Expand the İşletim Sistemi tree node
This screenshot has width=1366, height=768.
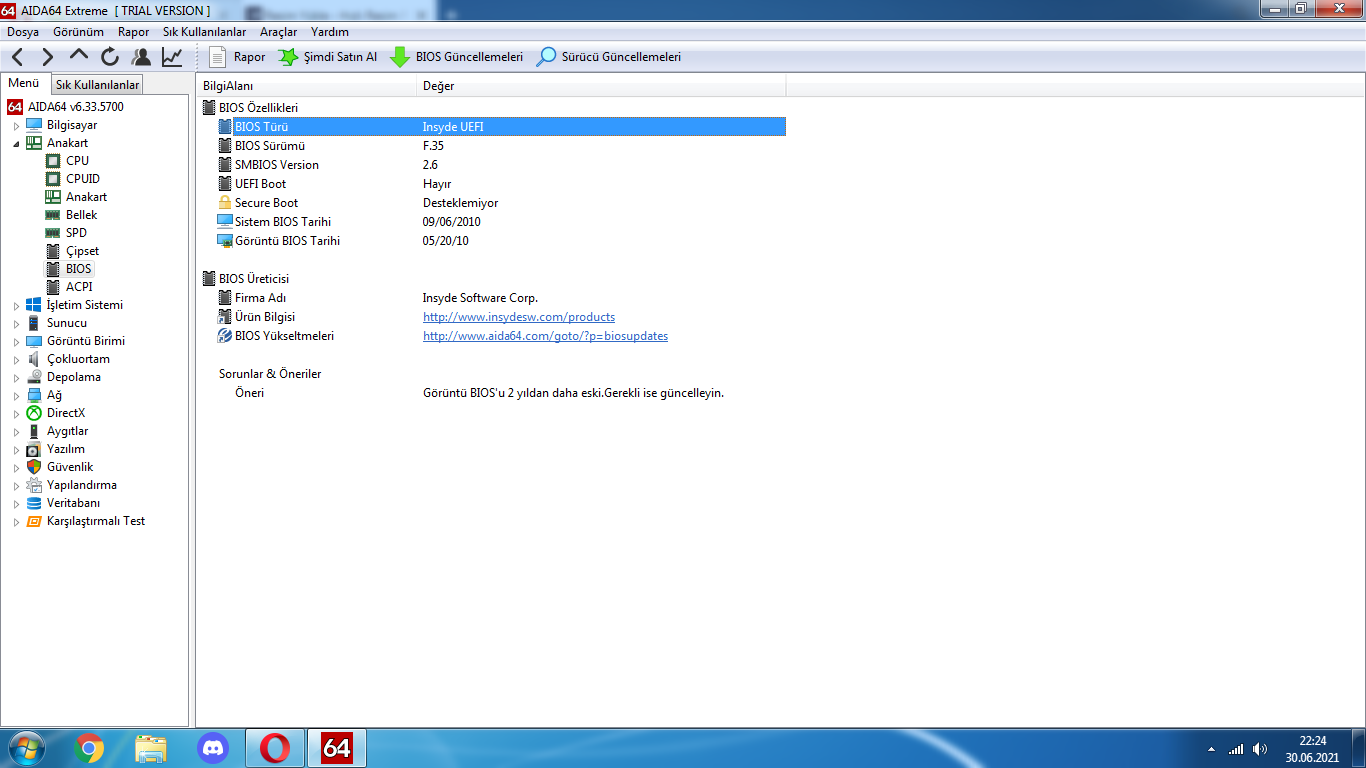(x=16, y=306)
